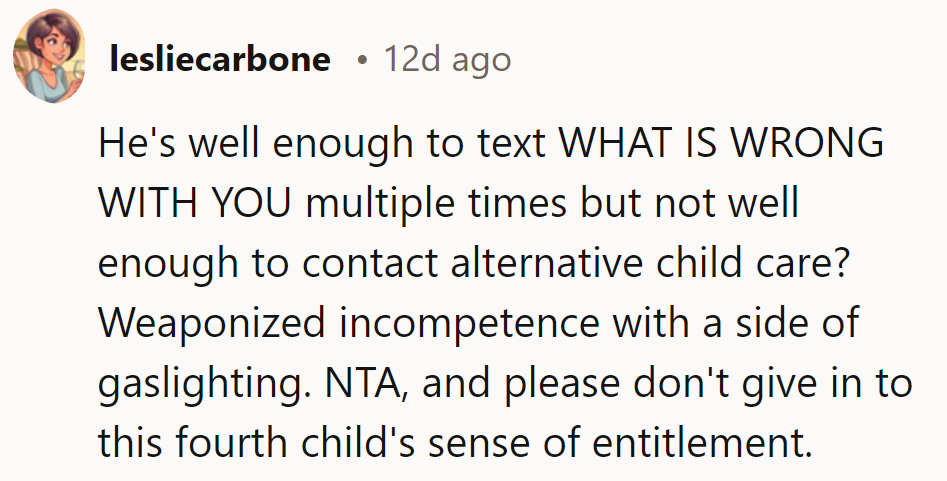Click lesliecarbone's cartoon avatar picture
947x481 pixels.
coord(48,61)
